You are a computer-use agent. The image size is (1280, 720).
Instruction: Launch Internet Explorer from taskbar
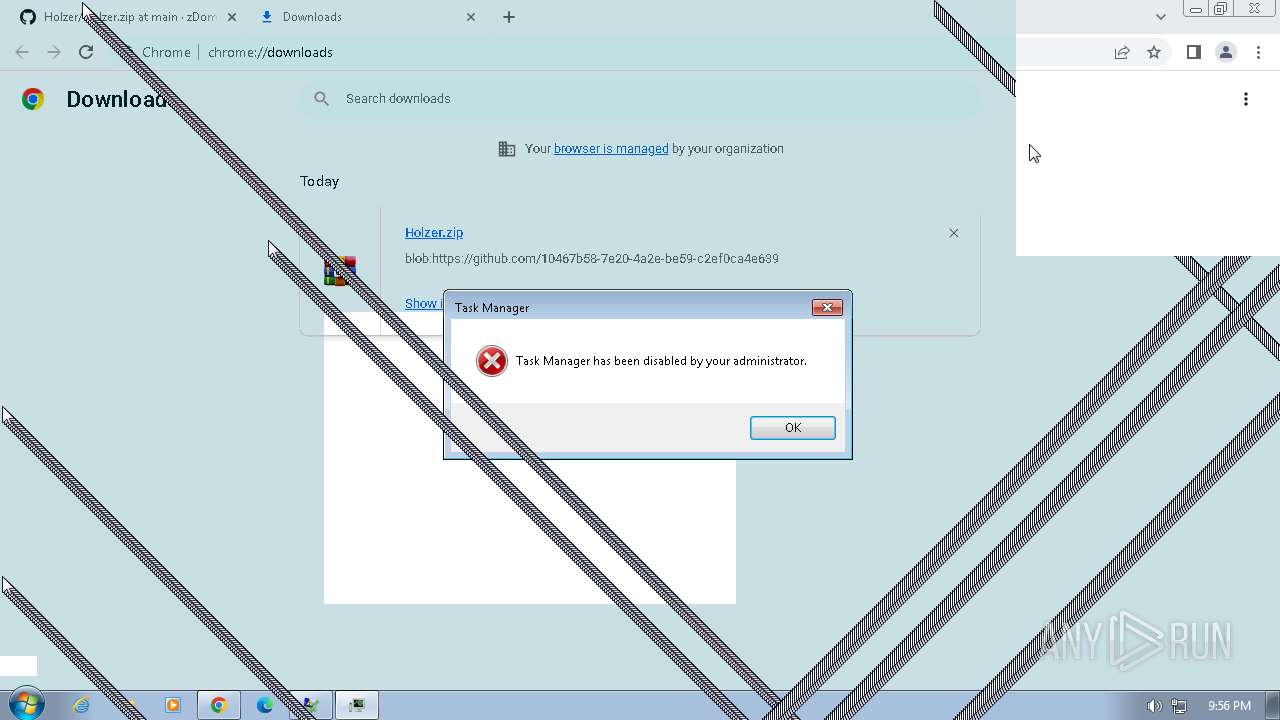point(81,705)
